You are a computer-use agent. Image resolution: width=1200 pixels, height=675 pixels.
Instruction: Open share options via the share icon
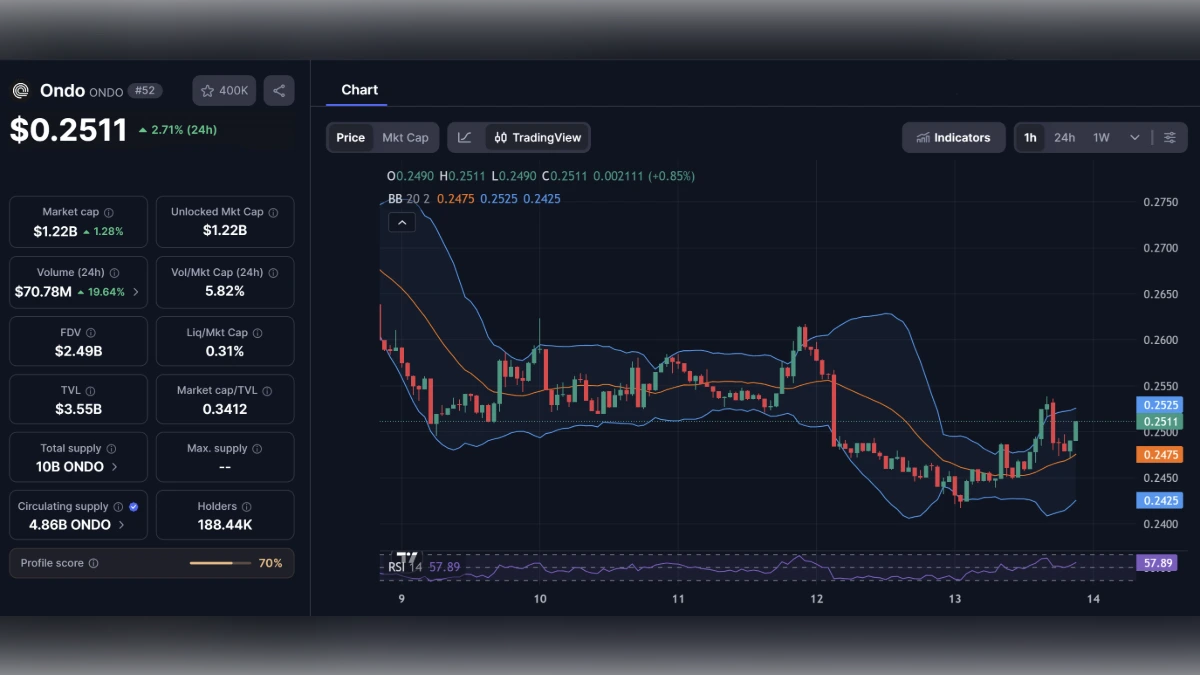[278, 90]
